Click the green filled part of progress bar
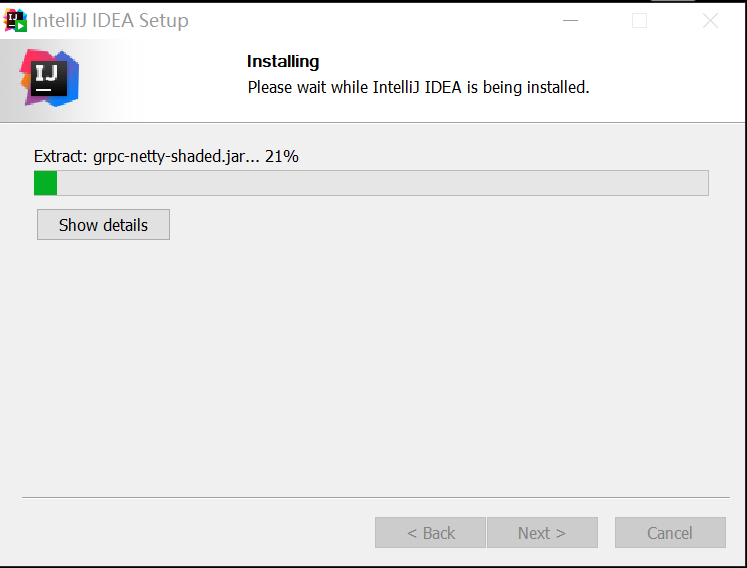Screen dimensions: 747x568 [x=46, y=183]
